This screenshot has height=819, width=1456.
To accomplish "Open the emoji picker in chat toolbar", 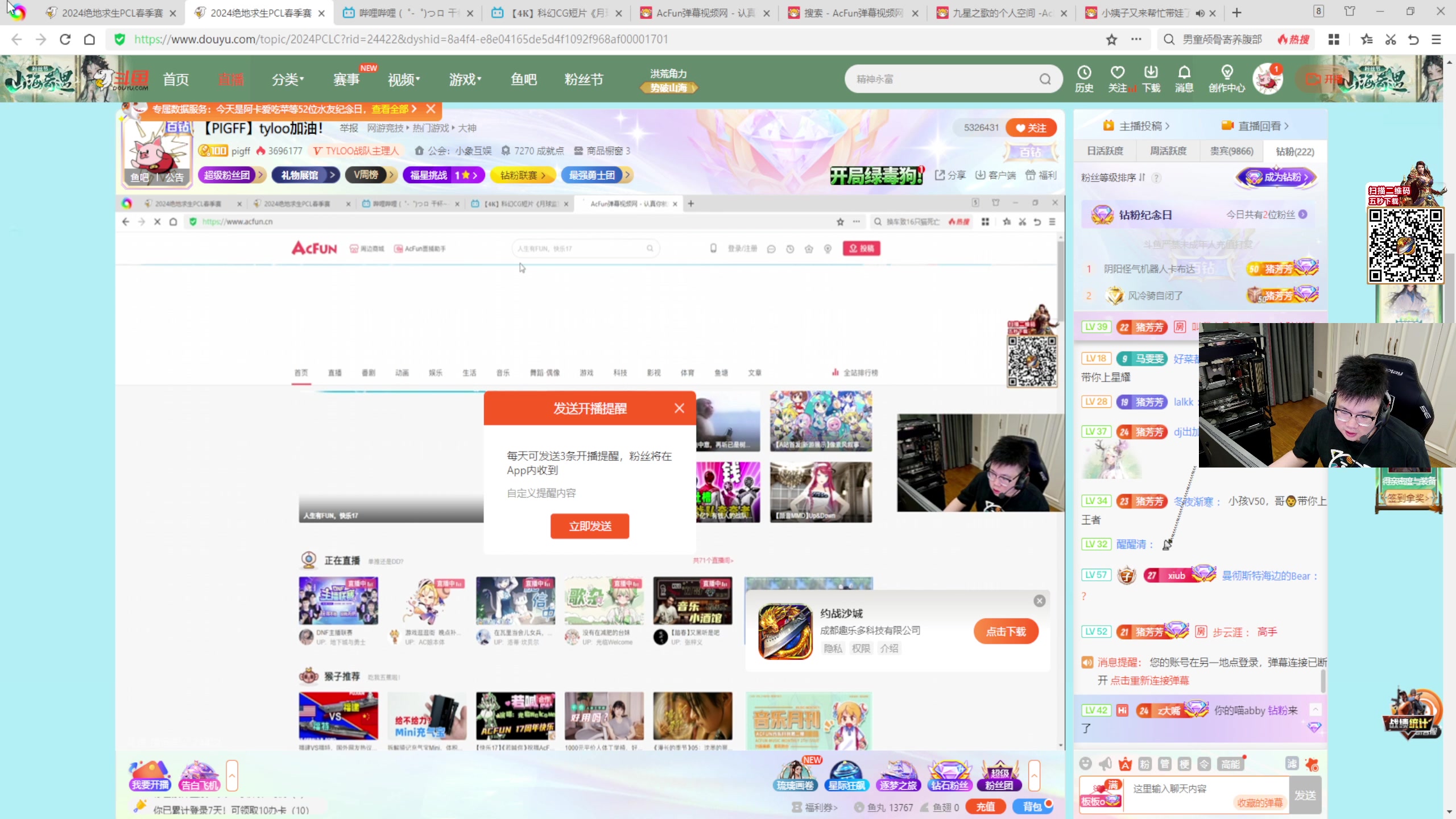I will (1086, 764).
